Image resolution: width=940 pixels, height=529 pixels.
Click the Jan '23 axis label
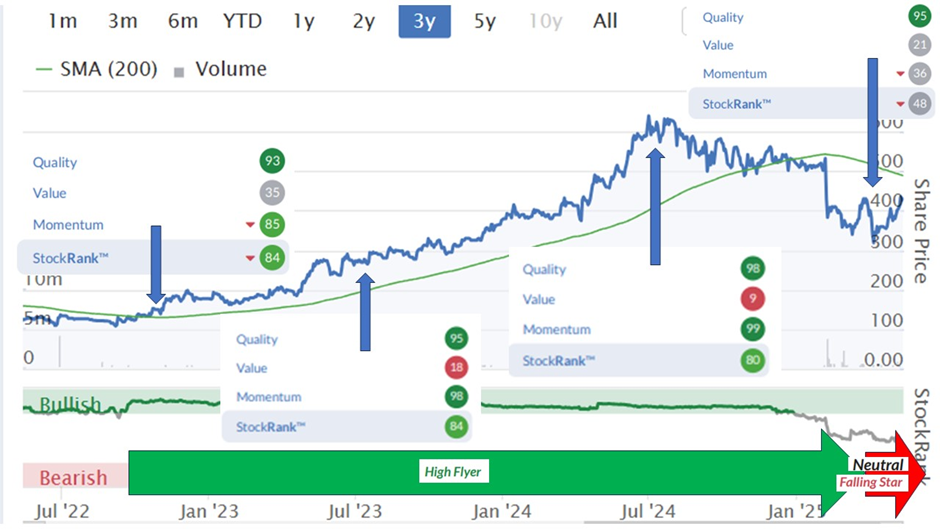209,512
